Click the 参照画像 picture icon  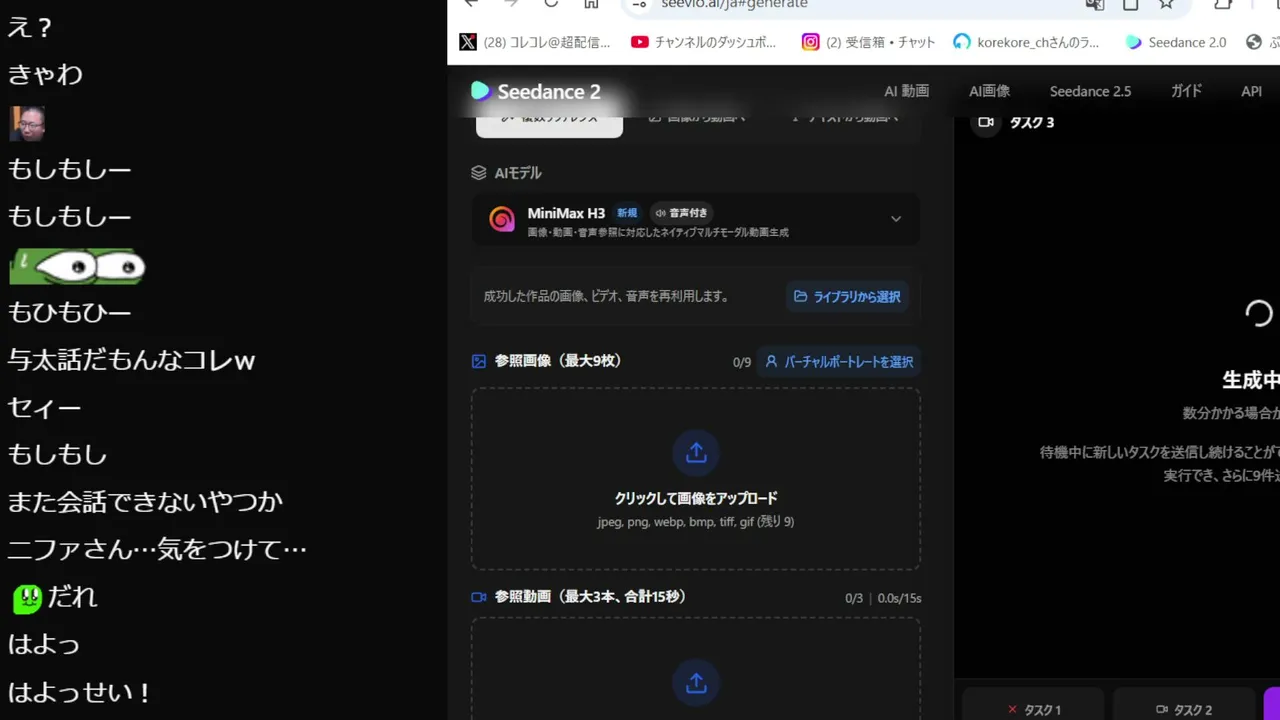(x=479, y=361)
